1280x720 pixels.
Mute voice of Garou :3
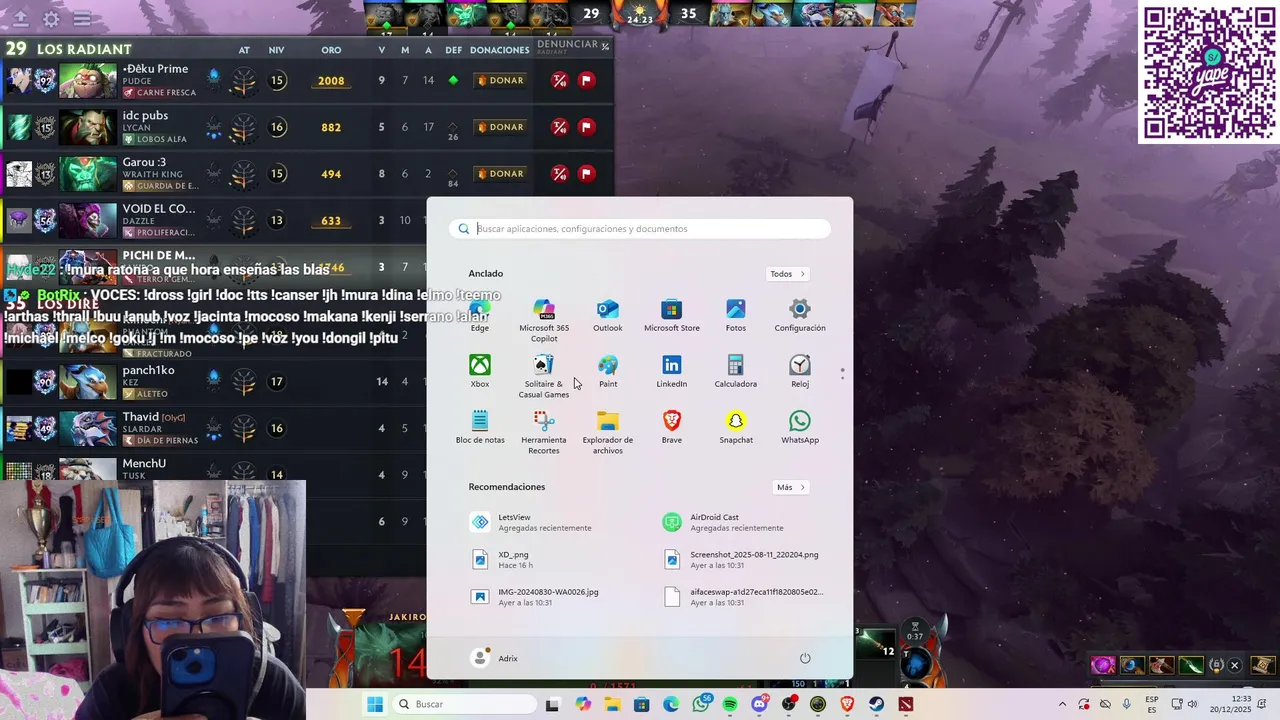560,173
